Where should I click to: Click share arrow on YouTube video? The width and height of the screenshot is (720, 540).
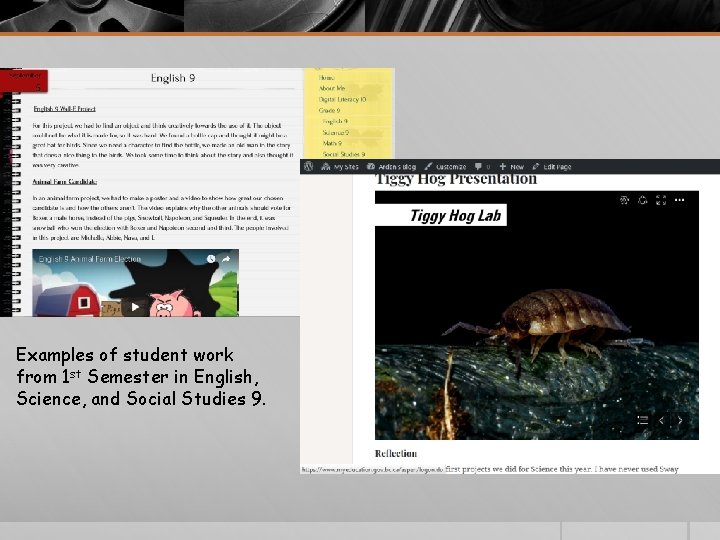coord(226,259)
